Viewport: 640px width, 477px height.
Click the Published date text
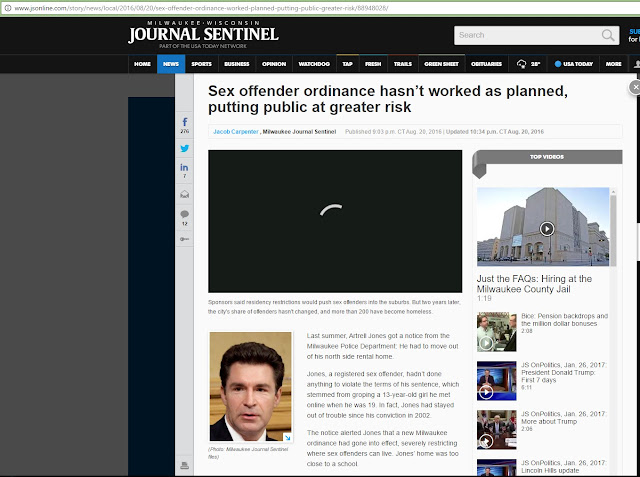point(393,132)
